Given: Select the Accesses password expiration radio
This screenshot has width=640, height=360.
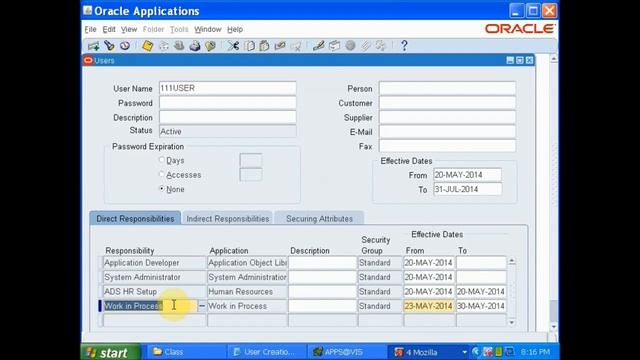Looking at the screenshot, I should [x=162, y=174].
